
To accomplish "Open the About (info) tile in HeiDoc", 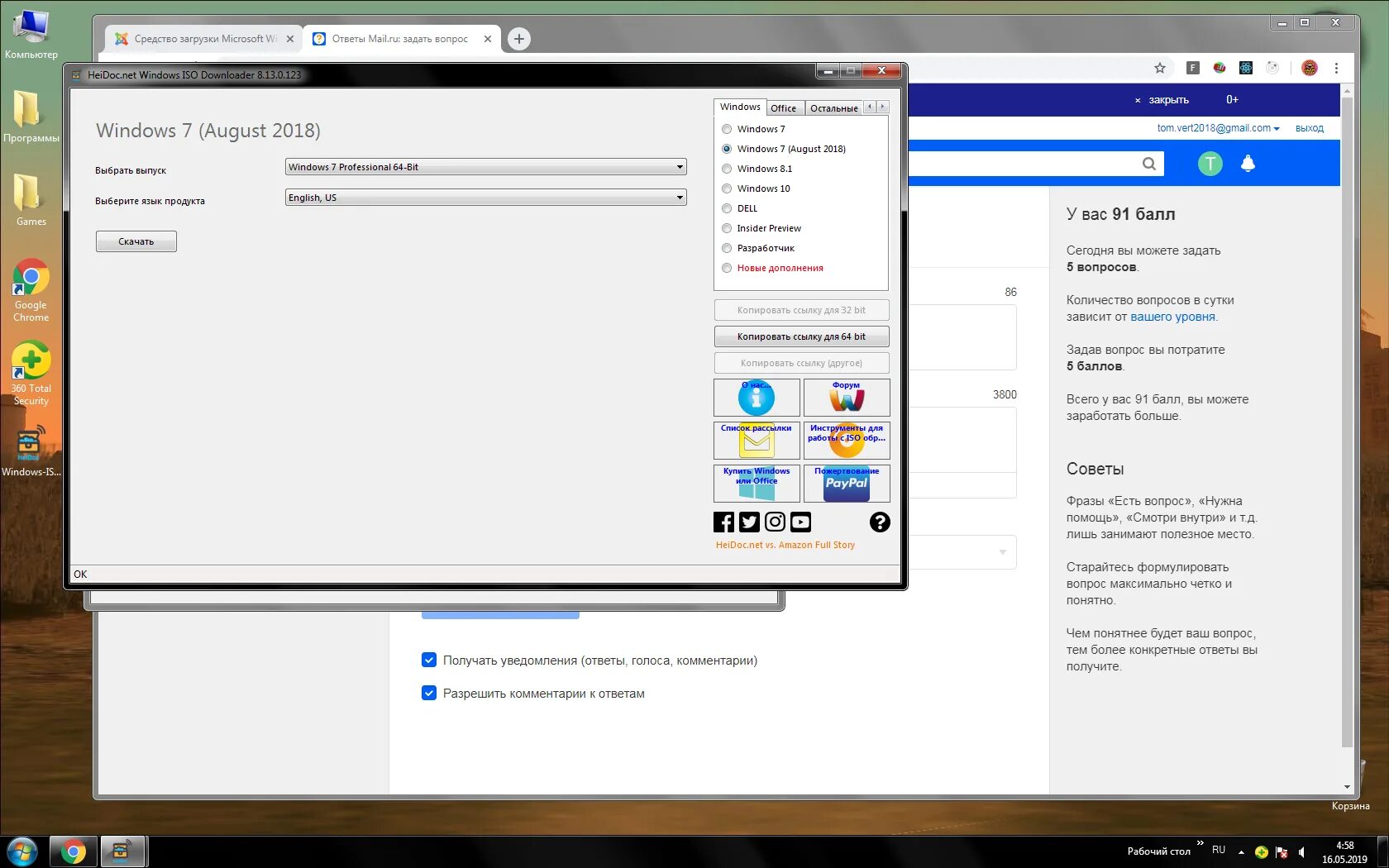I will 757,398.
